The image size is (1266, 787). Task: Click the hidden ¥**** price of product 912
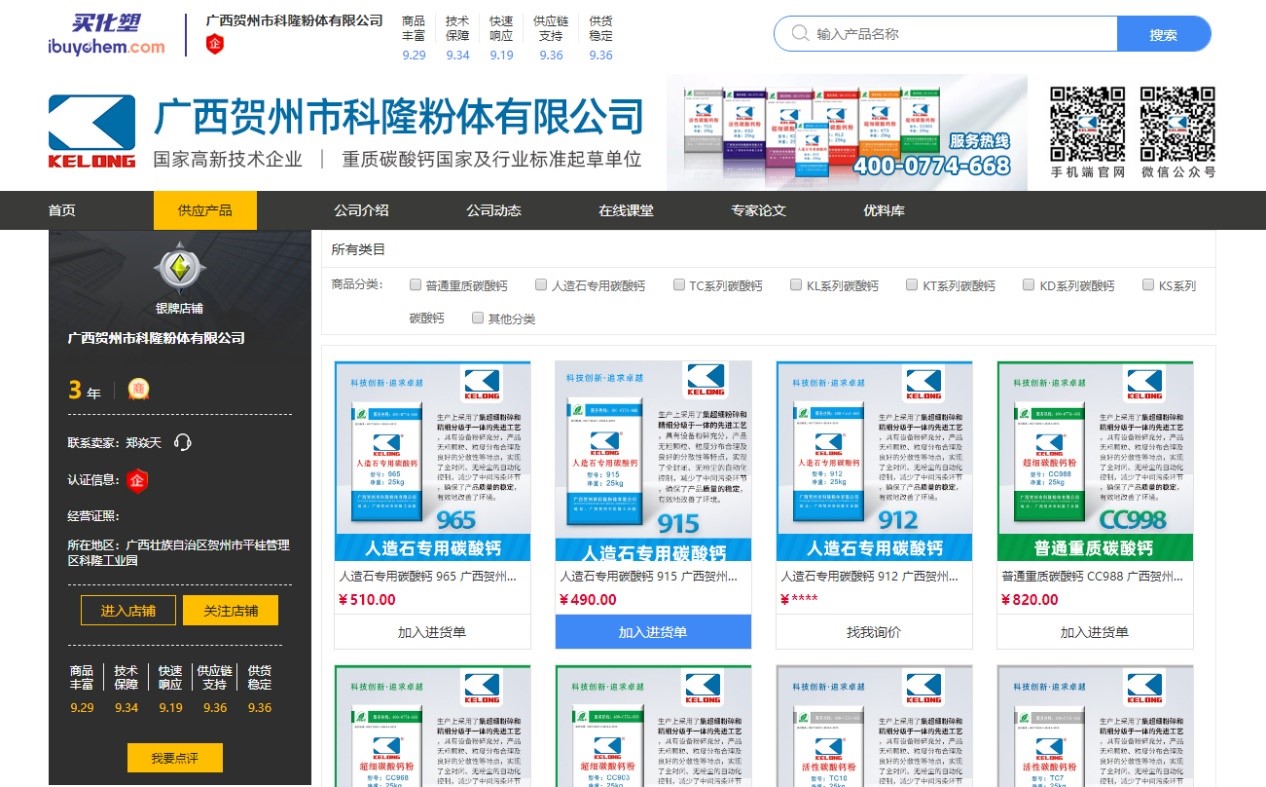pyautogui.click(x=800, y=600)
